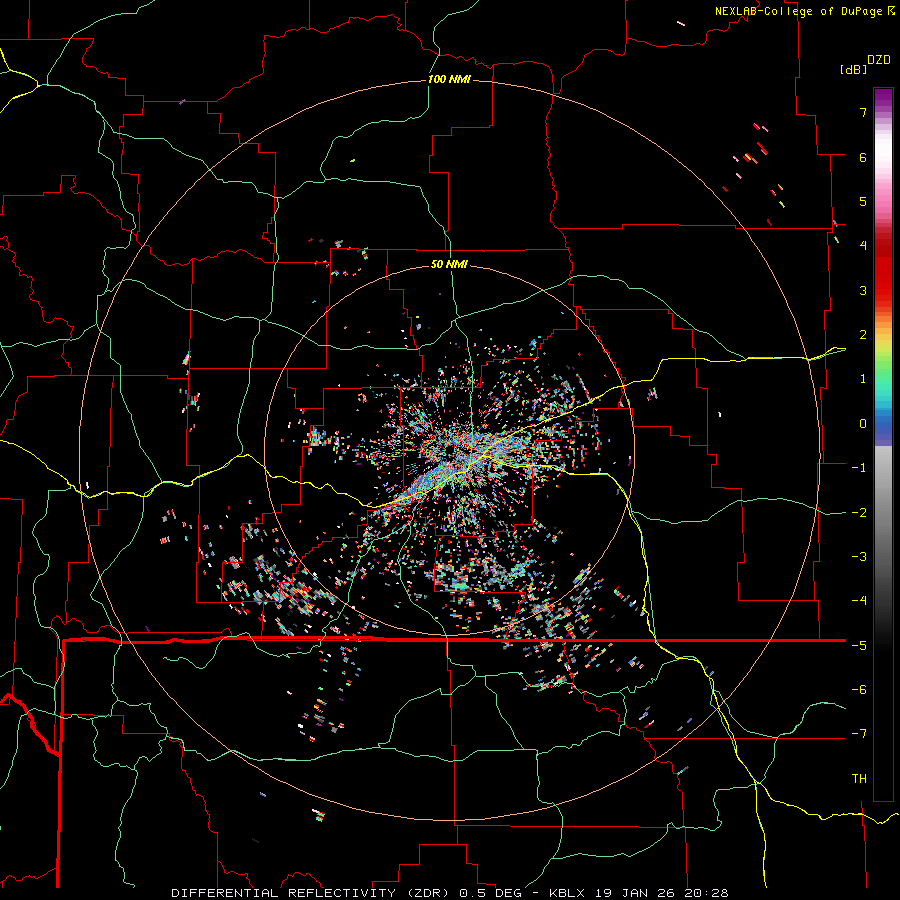The width and height of the screenshot is (900, 900).
Task: Click the 6 value on color scale
Action: 863,157
